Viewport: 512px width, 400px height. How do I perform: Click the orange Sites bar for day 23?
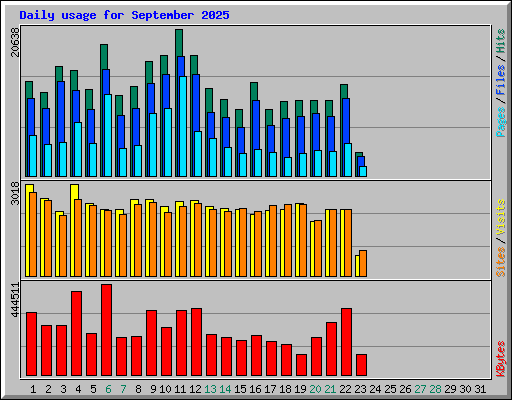pyautogui.click(x=363, y=263)
